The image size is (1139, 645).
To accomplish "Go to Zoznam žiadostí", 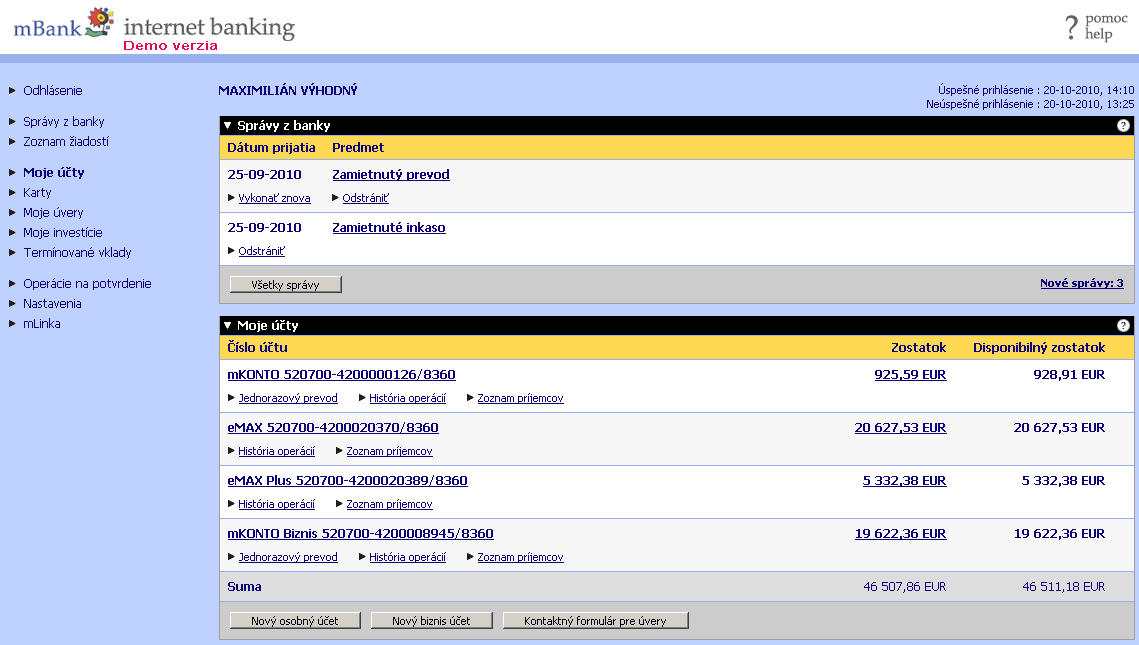I will 65,142.
